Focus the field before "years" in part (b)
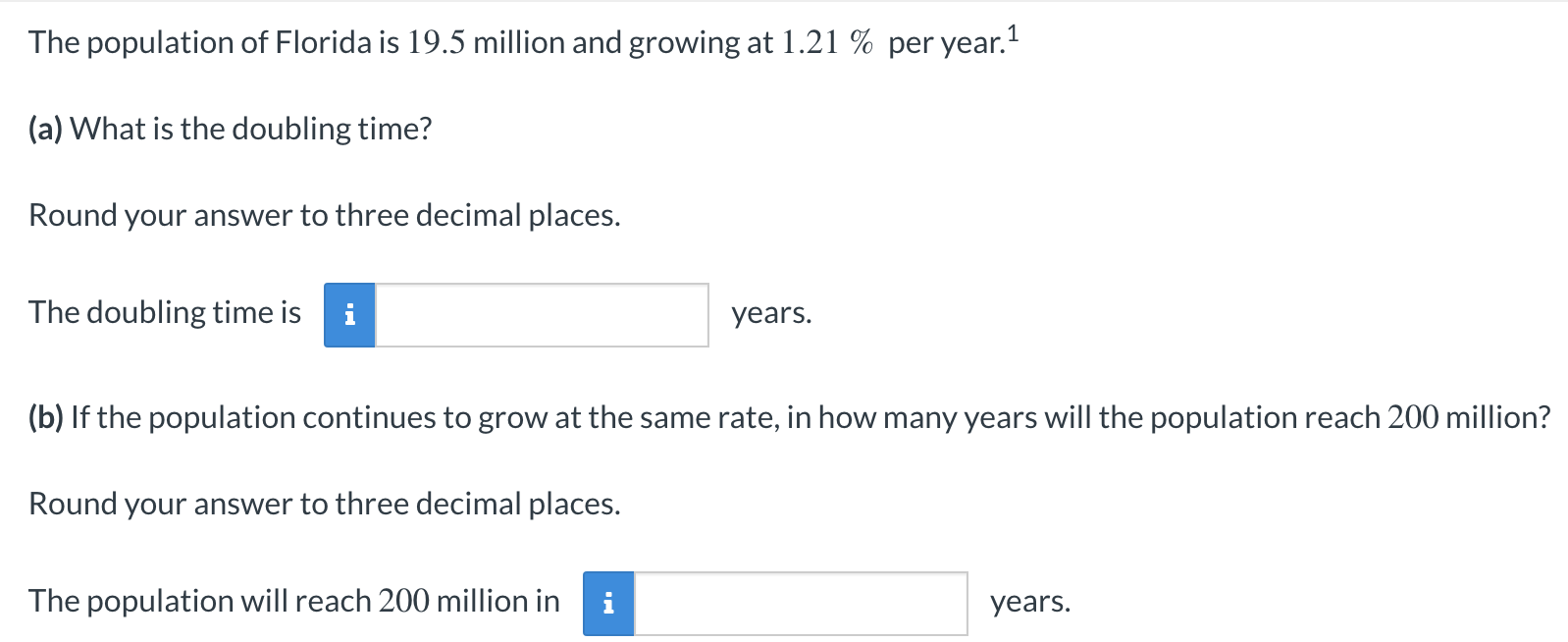Viewport: 1568px width, 642px height. coord(800,603)
